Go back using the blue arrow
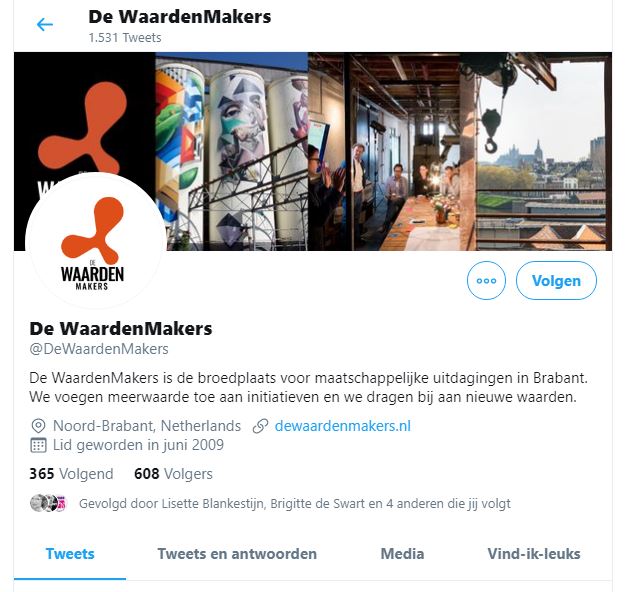 [45, 24]
